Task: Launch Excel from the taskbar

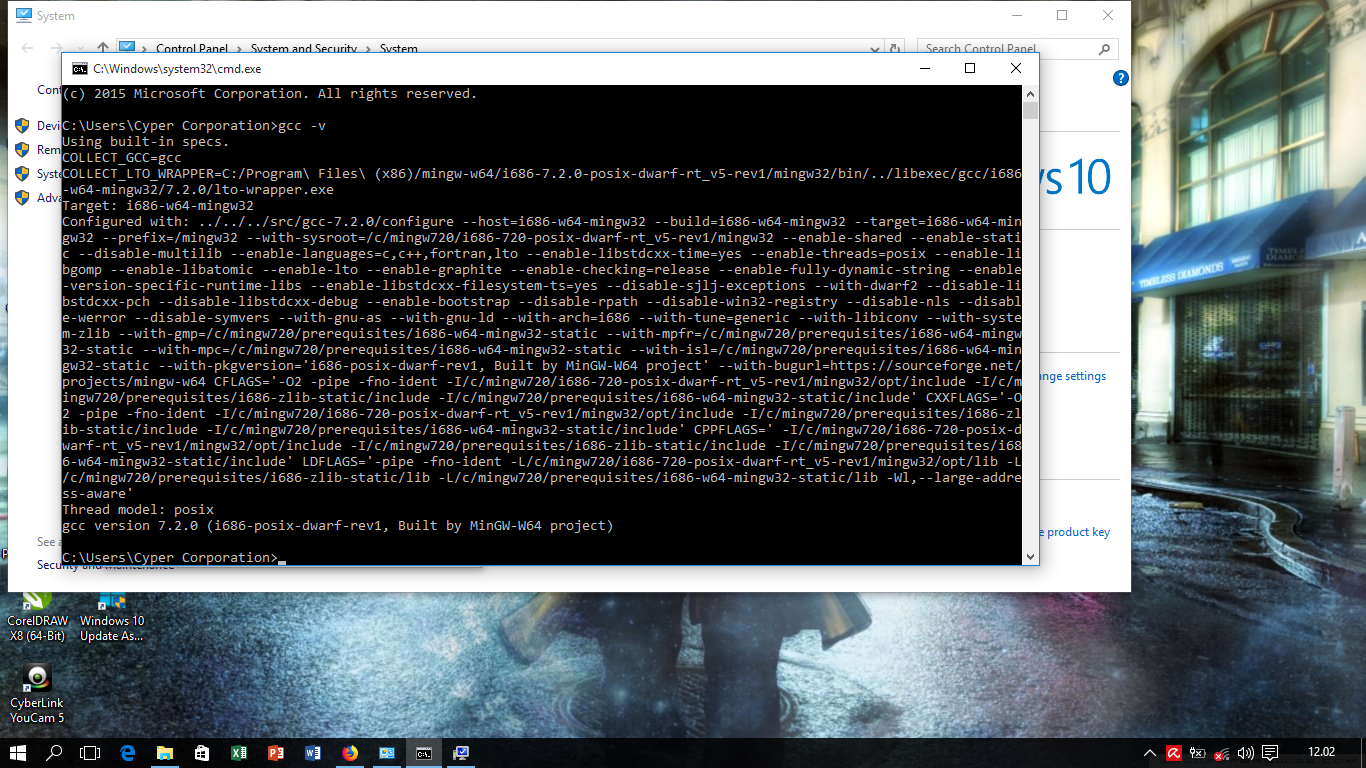Action: click(239, 753)
